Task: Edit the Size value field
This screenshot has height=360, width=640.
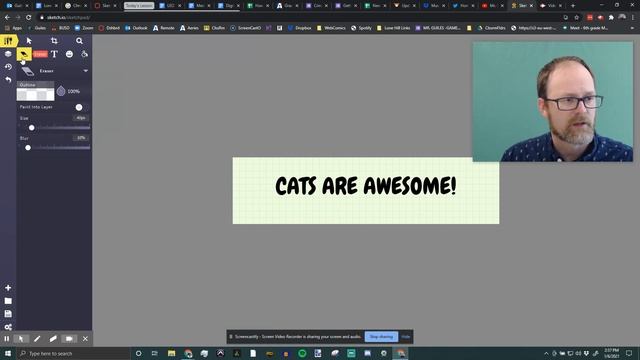Action: (81, 118)
